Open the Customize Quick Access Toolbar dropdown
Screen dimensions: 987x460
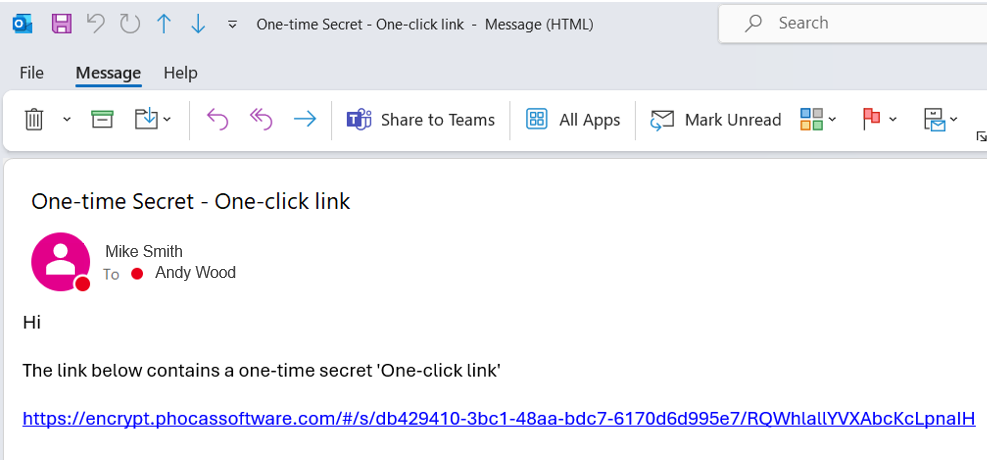point(232,25)
